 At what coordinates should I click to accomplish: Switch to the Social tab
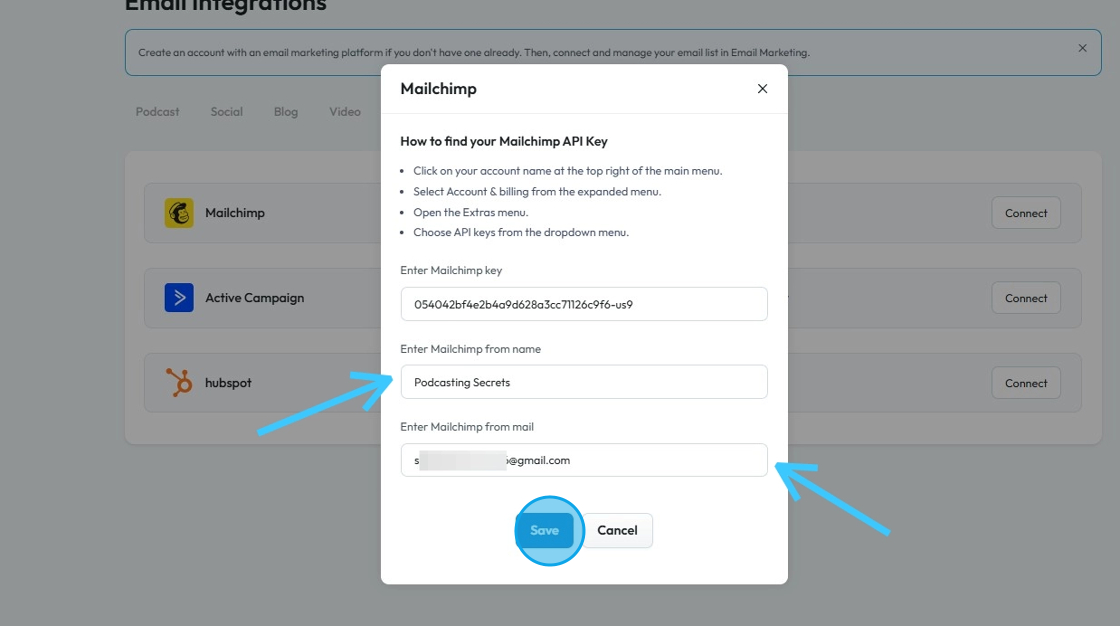[226, 111]
